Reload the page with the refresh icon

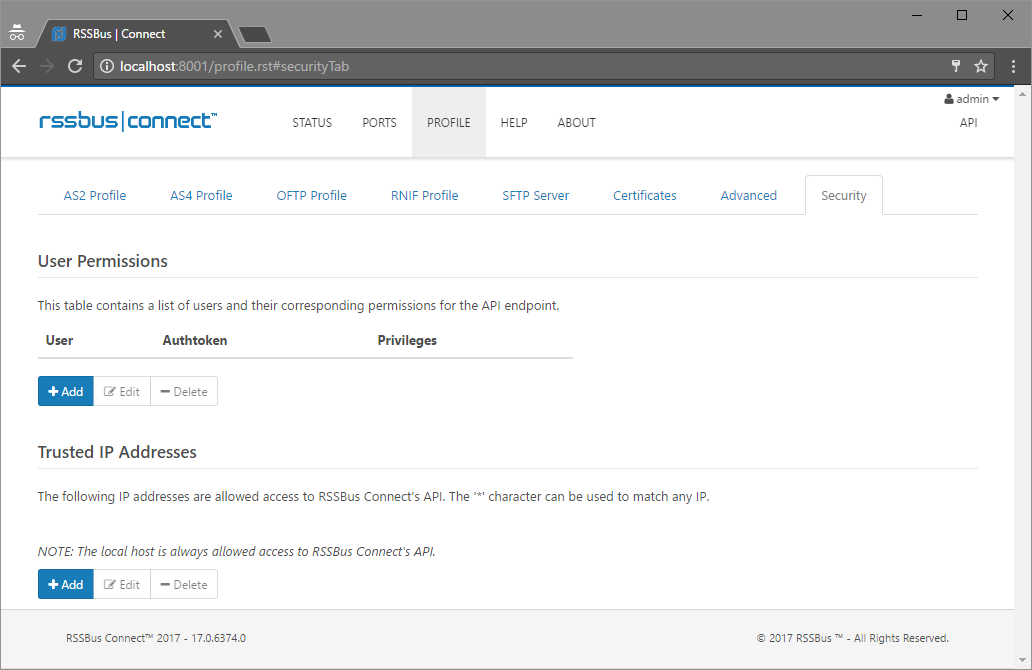pos(75,66)
